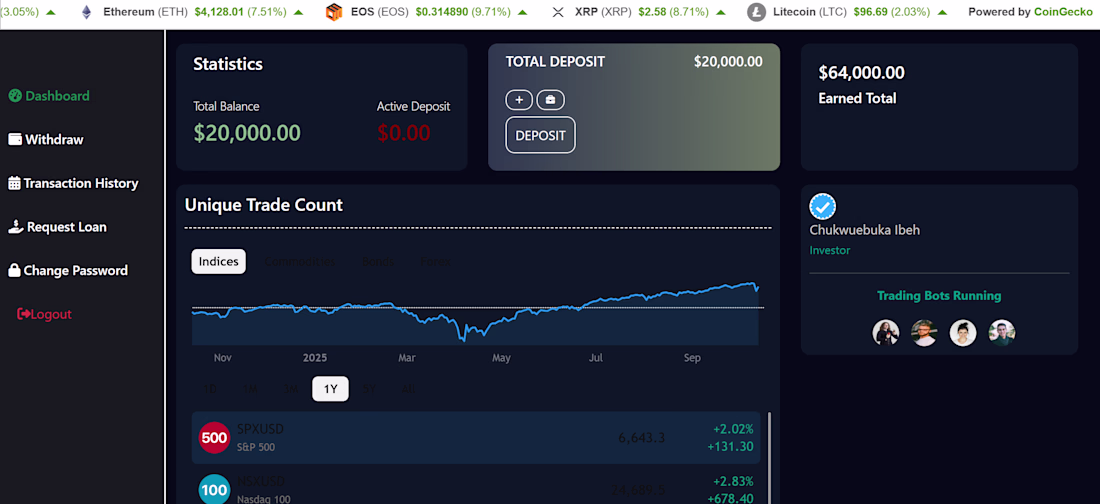Select the Indices tab
This screenshot has width=1100, height=504.
tap(218, 262)
